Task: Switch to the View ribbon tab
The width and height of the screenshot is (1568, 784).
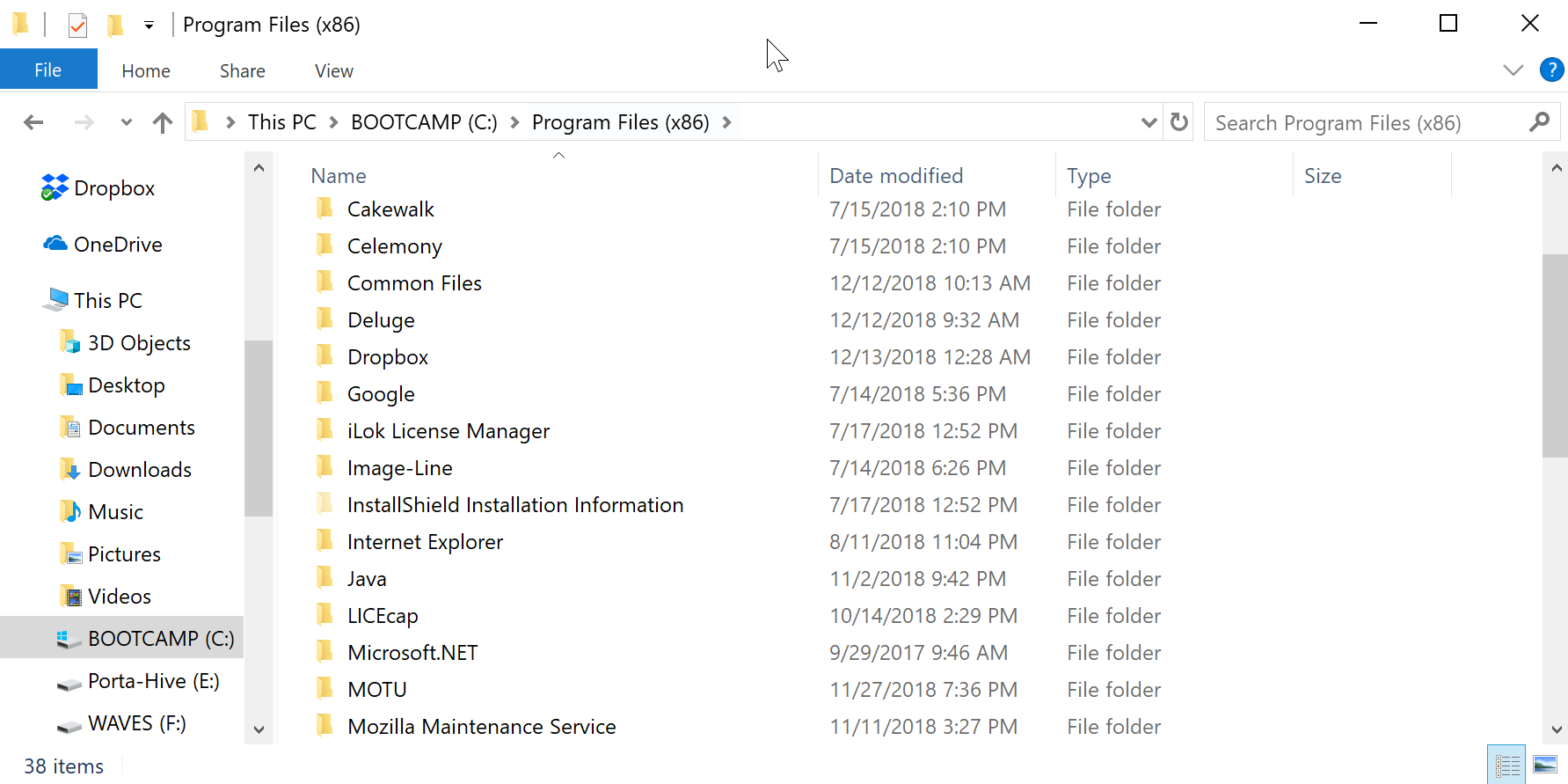Action: point(334,70)
